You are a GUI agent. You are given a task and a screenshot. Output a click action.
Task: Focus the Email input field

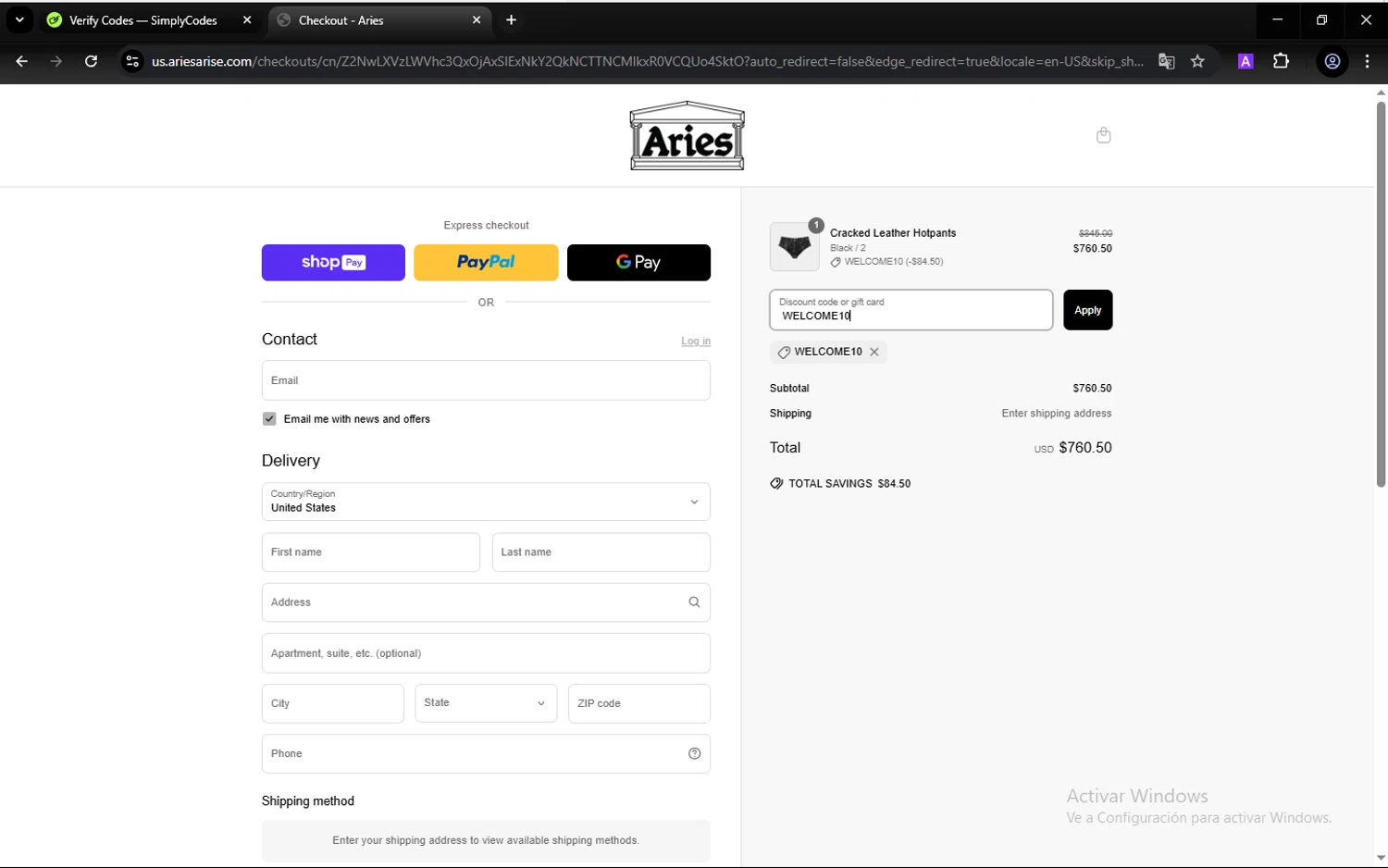(486, 380)
